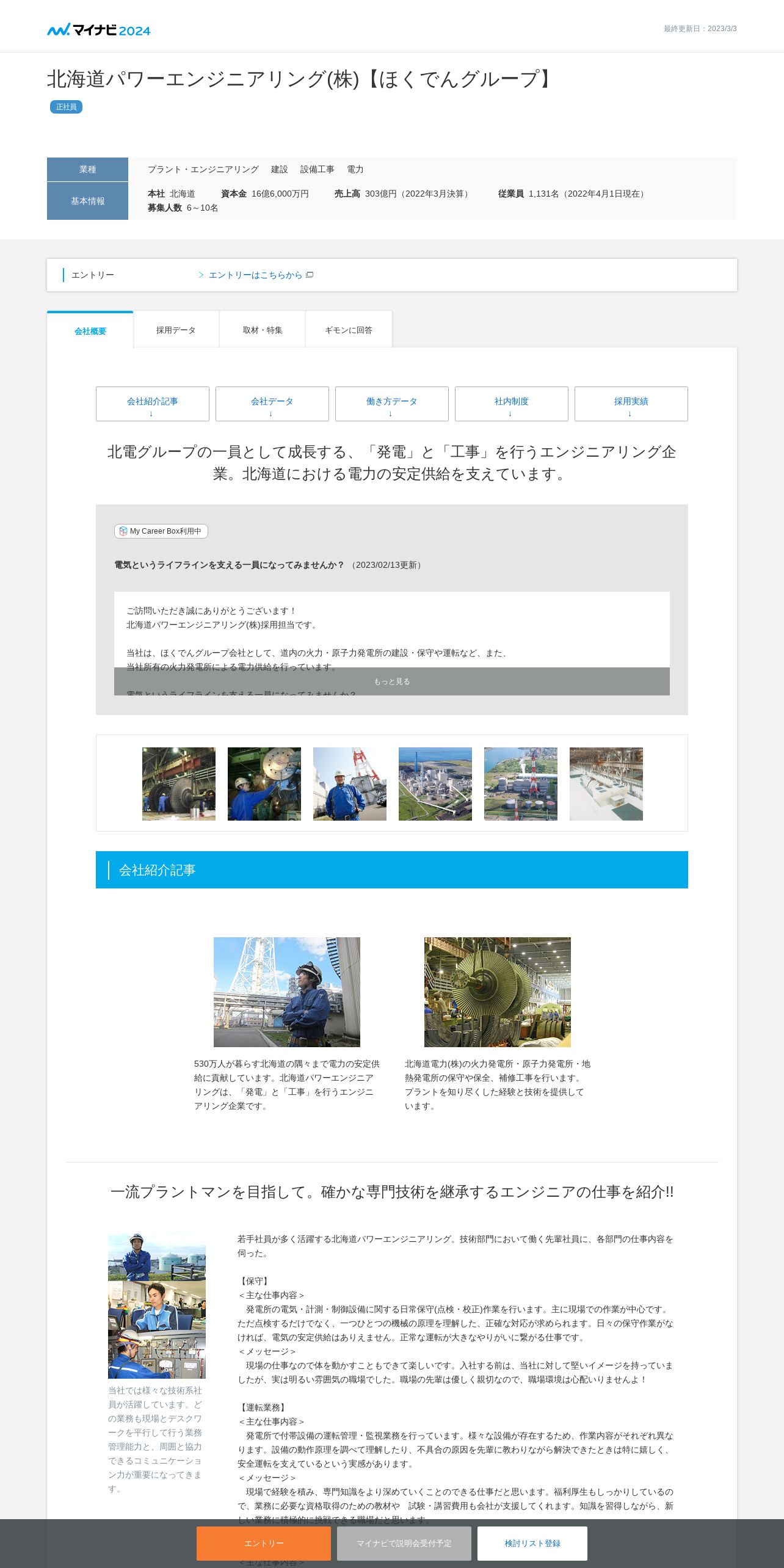Click the article photo of large turbine rotor
784x1568 pixels.
tap(498, 992)
